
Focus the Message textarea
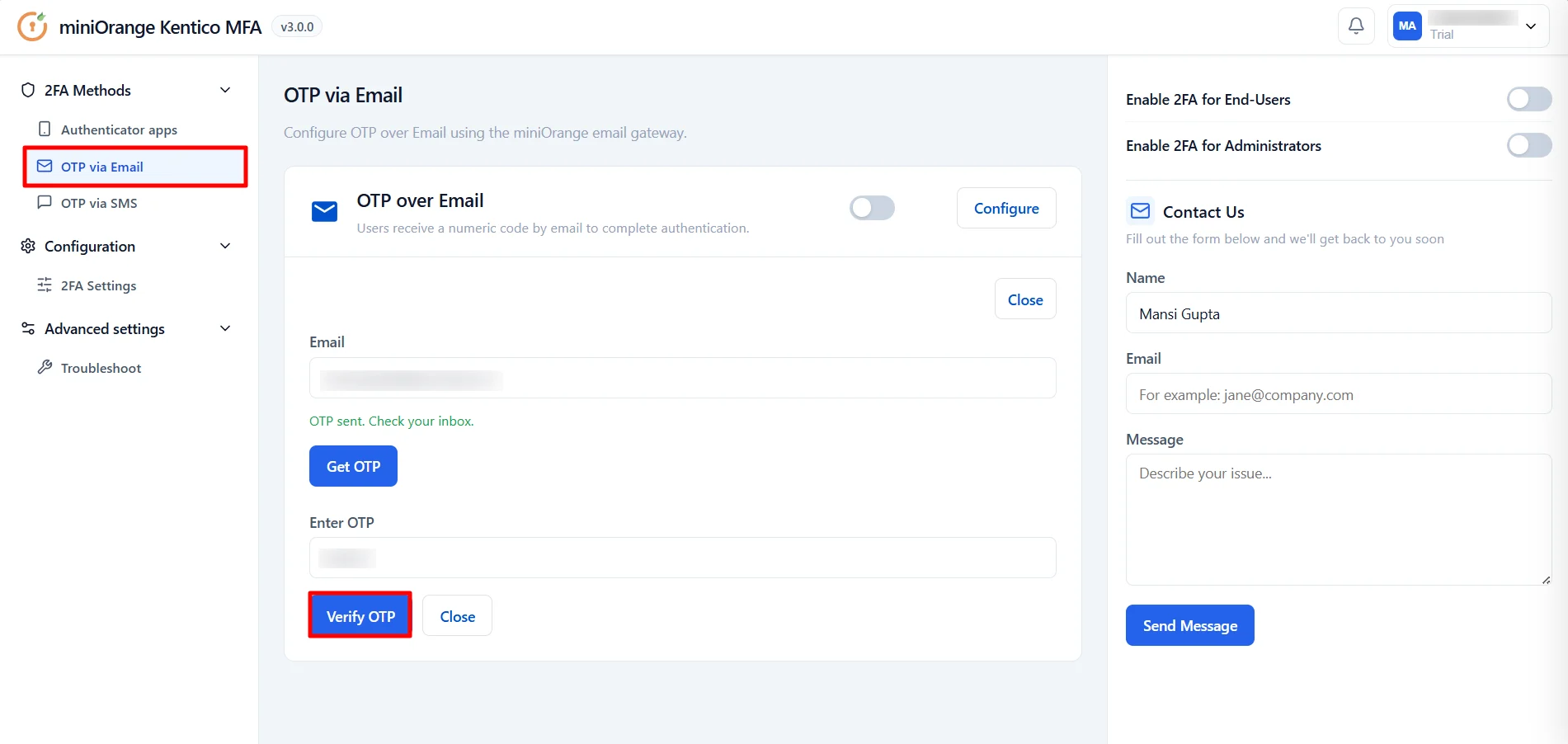pos(1339,520)
